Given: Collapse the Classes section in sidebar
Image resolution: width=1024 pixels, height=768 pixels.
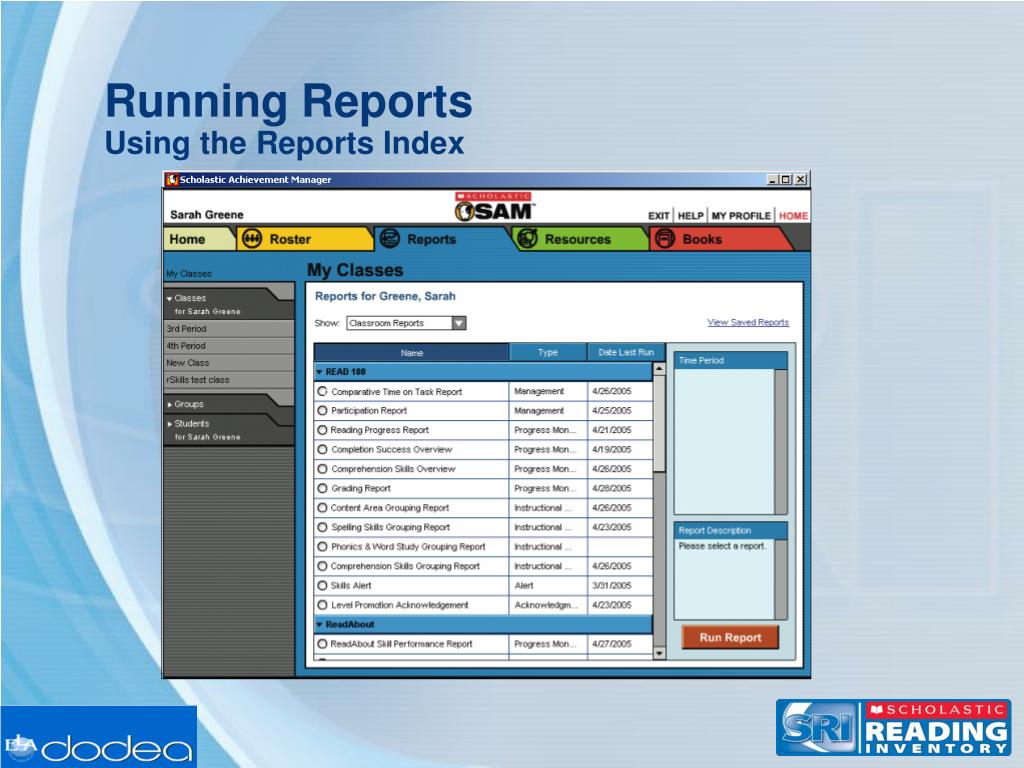Looking at the screenshot, I should 170,298.
